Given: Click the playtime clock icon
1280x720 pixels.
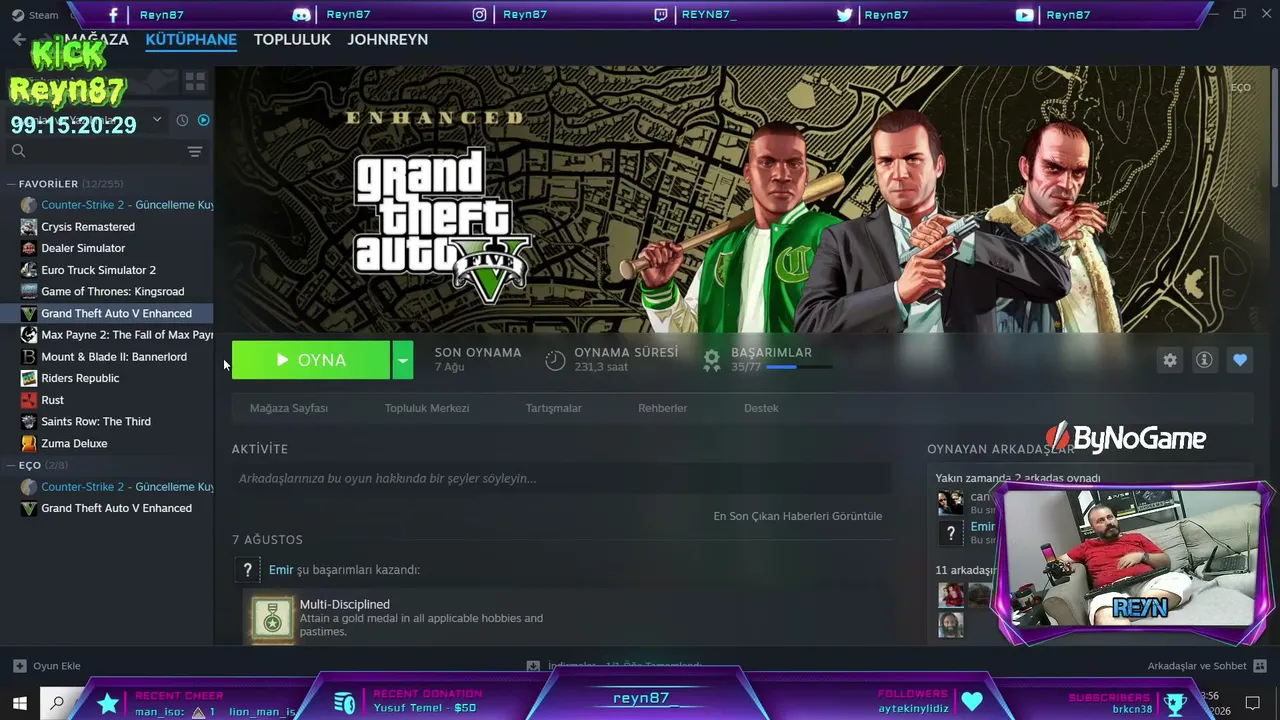Looking at the screenshot, I should (555, 360).
